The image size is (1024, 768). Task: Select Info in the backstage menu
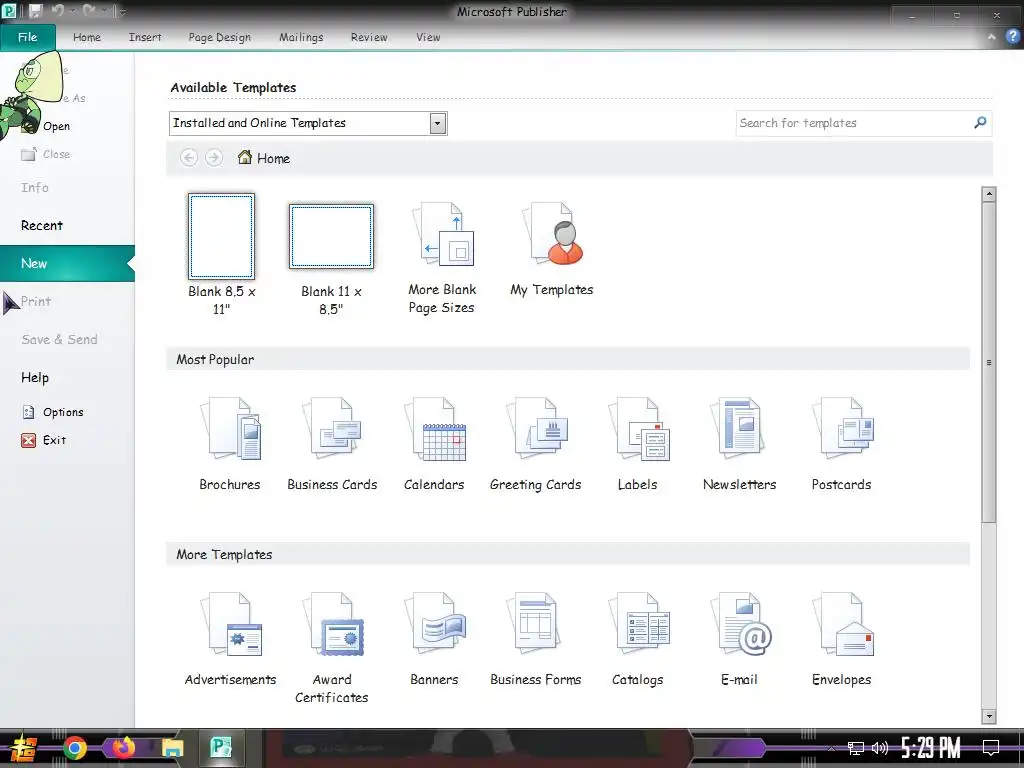35,187
